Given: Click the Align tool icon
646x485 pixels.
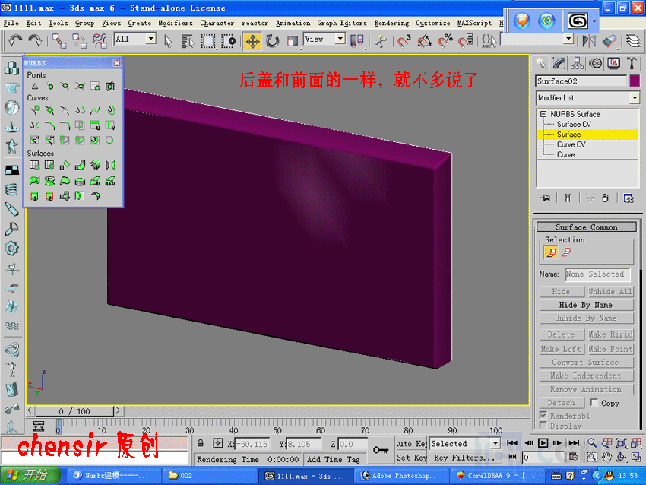Looking at the screenshot, I should click(609, 41).
